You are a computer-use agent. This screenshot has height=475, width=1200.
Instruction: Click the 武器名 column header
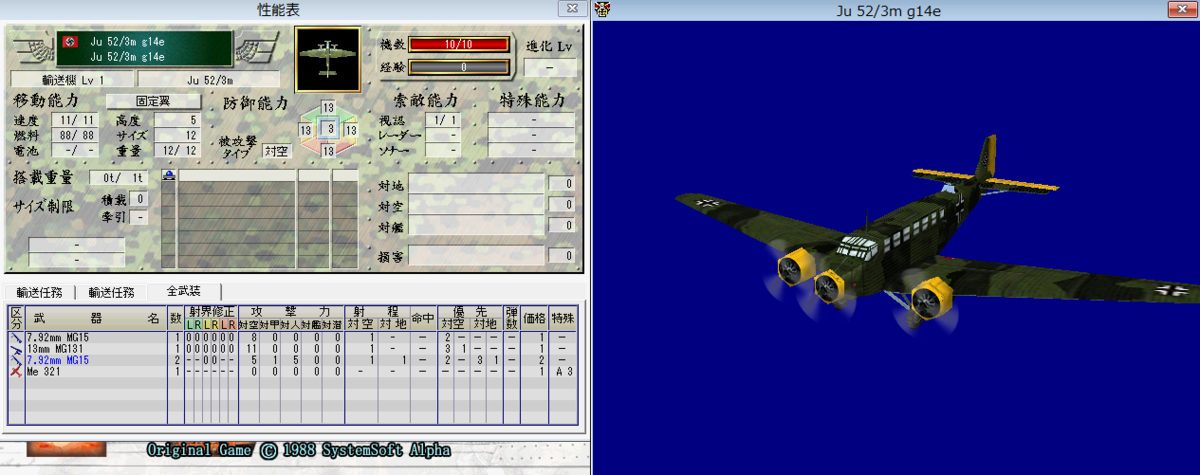coord(96,318)
